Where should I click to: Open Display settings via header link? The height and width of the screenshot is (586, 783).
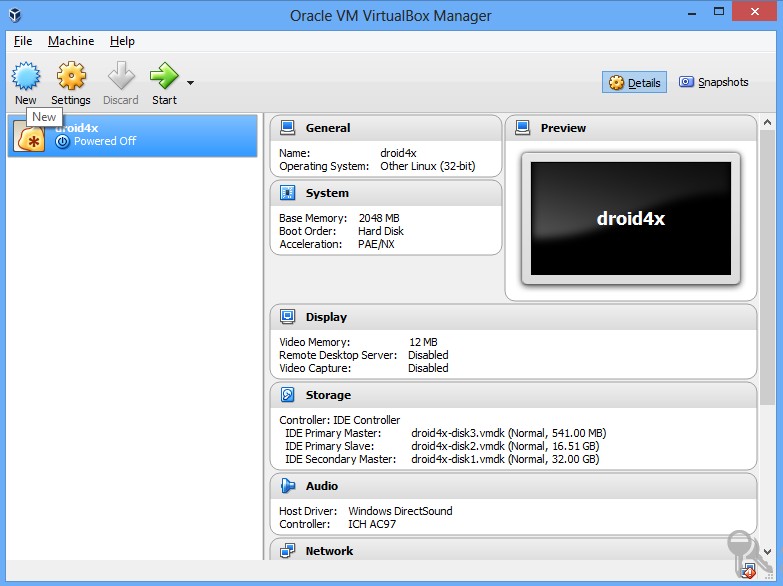tap(326, 317)
